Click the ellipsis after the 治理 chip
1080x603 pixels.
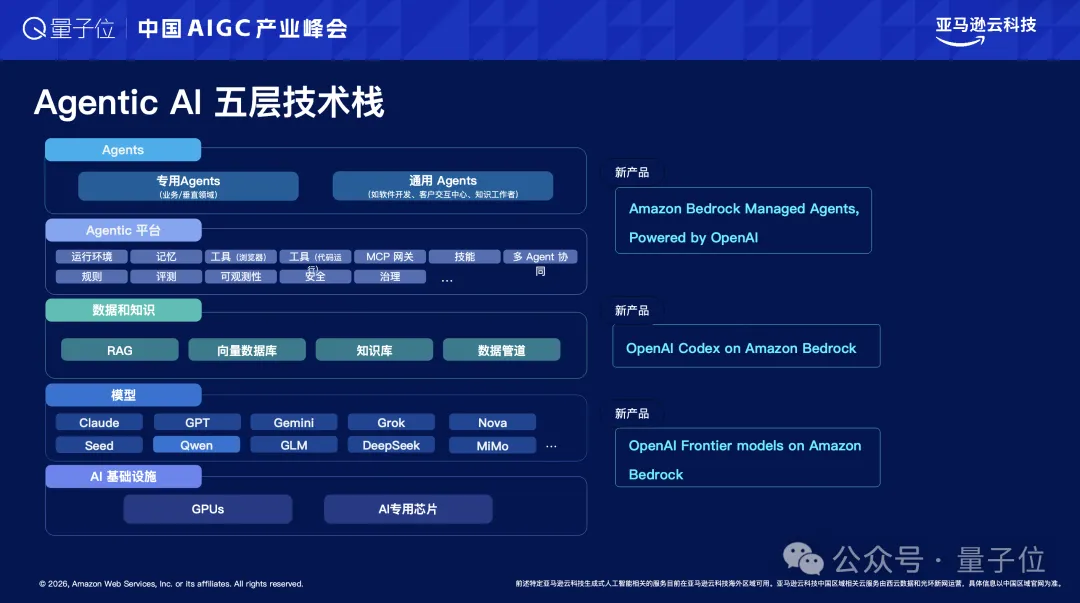(x=447, y=280)
